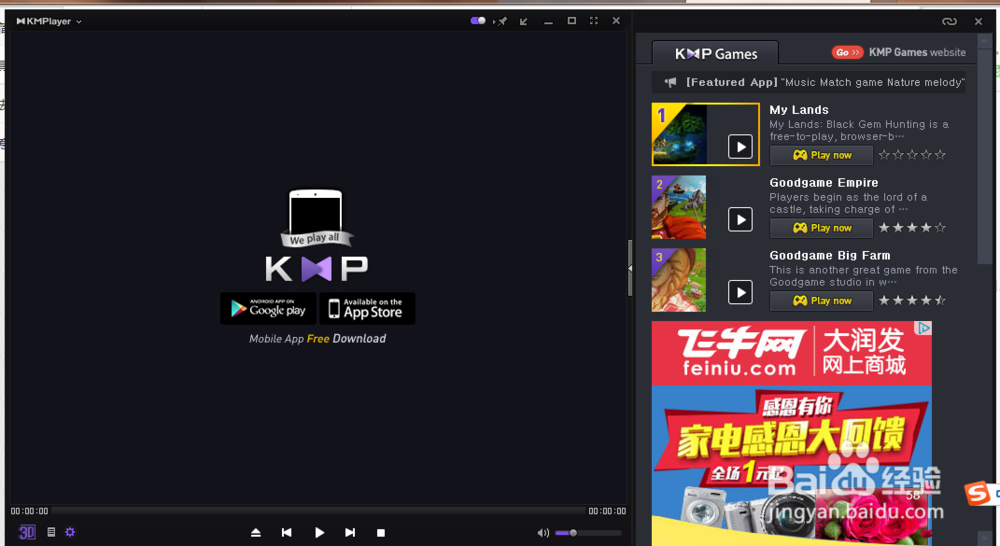Click the Mobile App Free Download text
Image resolution: width=1000 pixels, height=546 pixels.
tap(318, 339)
